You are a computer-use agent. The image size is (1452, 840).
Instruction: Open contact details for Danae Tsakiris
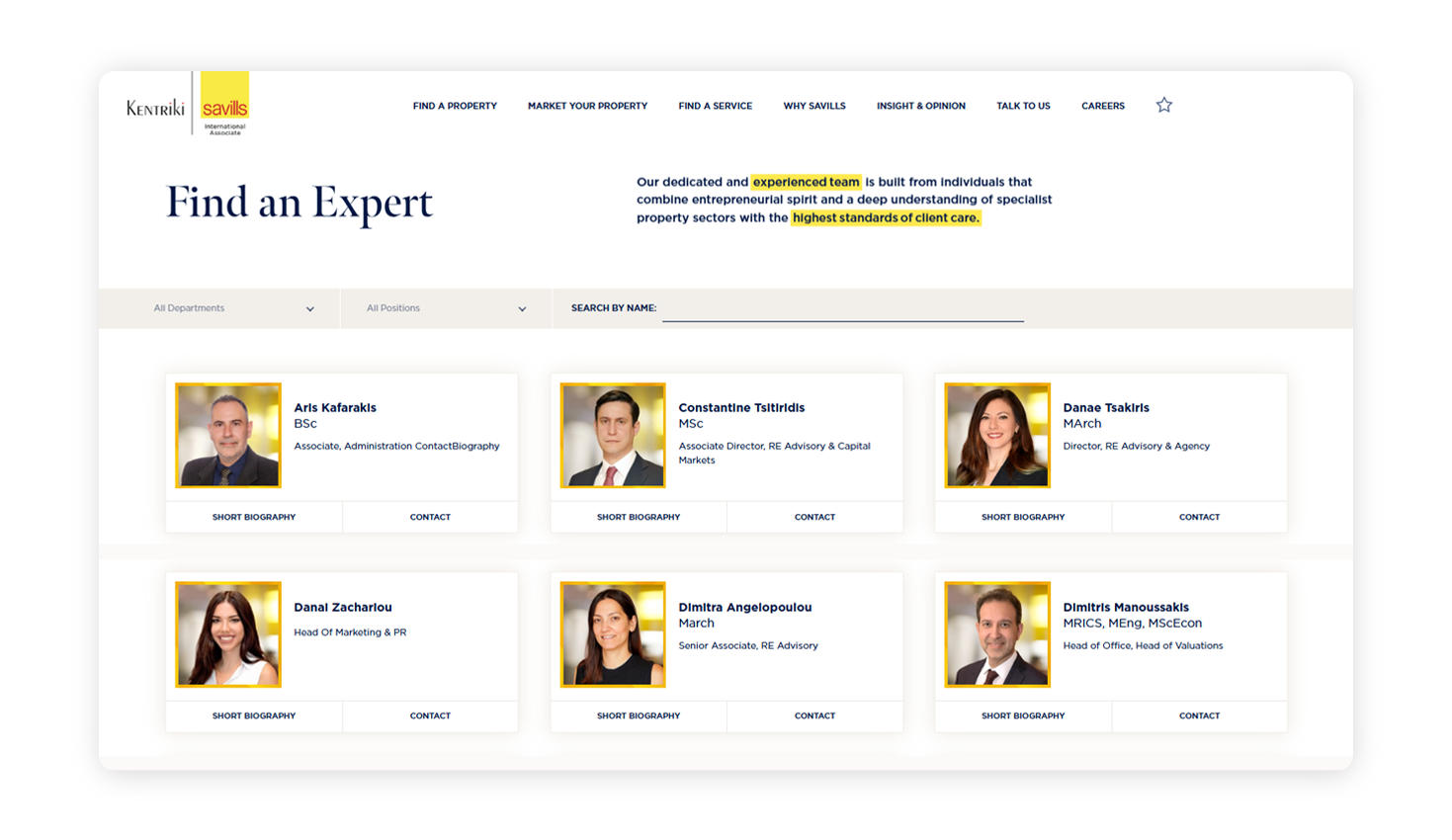(x=1198, y=516)
